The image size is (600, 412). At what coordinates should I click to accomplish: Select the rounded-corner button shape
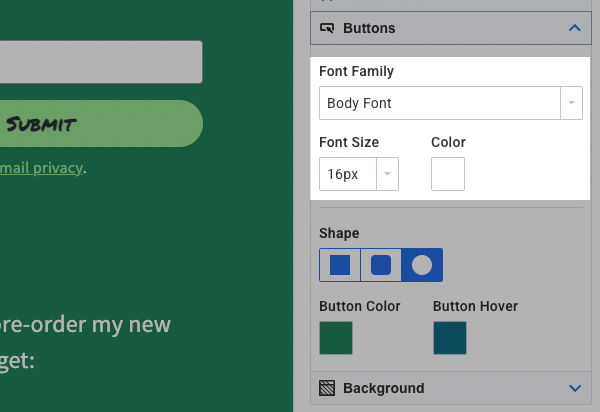(x=381, y=265)
